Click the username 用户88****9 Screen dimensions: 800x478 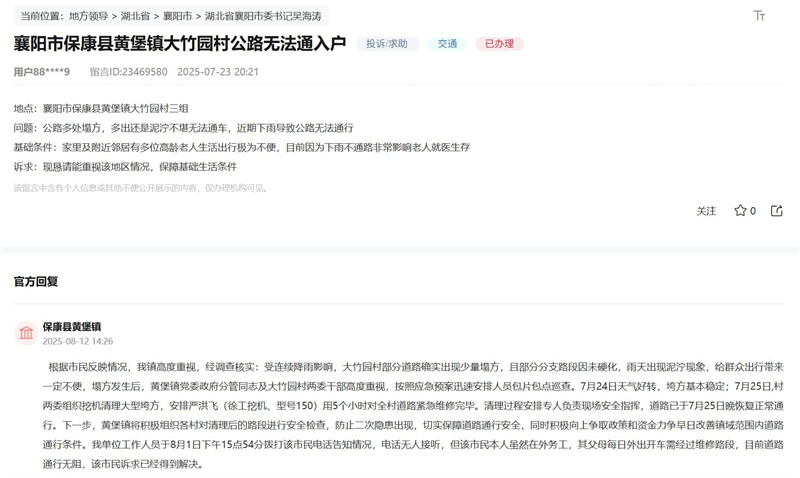pyautogui.click(x=42, y=72)
